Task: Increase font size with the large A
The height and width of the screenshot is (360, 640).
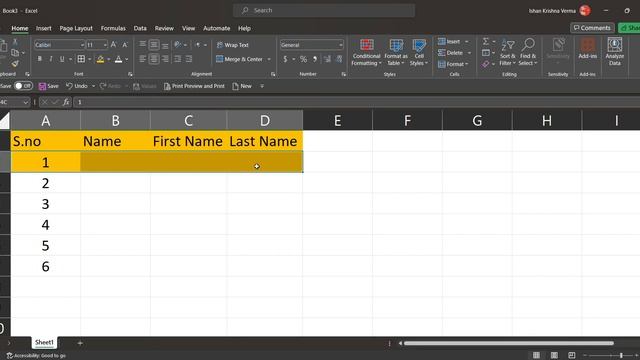Action: tap(114, 44)
